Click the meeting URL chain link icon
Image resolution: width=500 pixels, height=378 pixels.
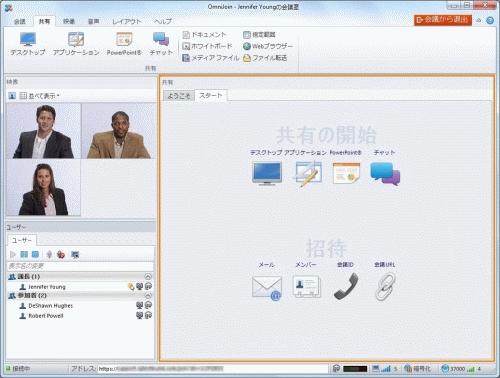click(385, 286)
